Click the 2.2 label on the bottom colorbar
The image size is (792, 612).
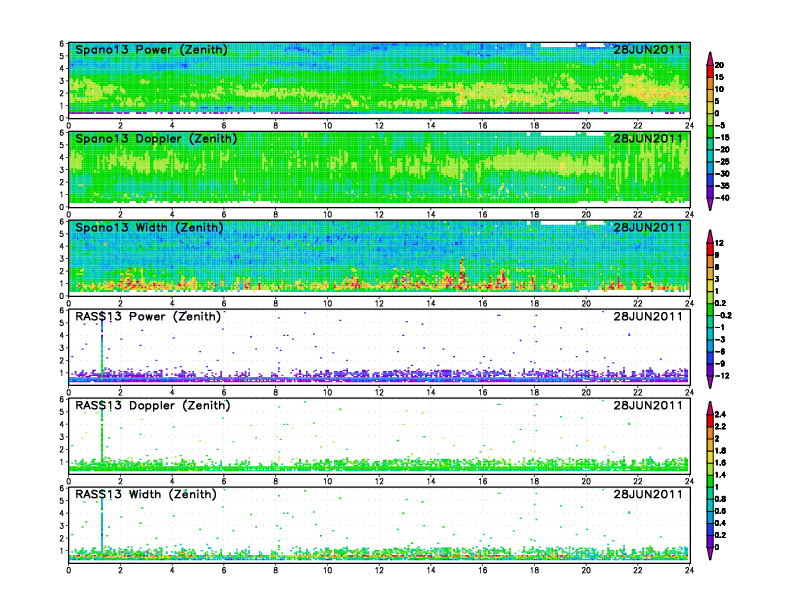720,426
